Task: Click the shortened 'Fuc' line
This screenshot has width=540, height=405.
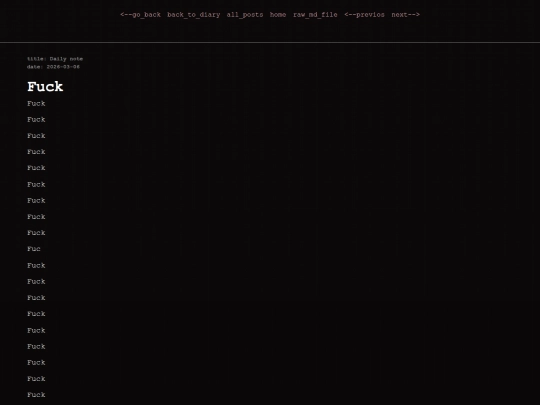Action: [x=34, y=249]
